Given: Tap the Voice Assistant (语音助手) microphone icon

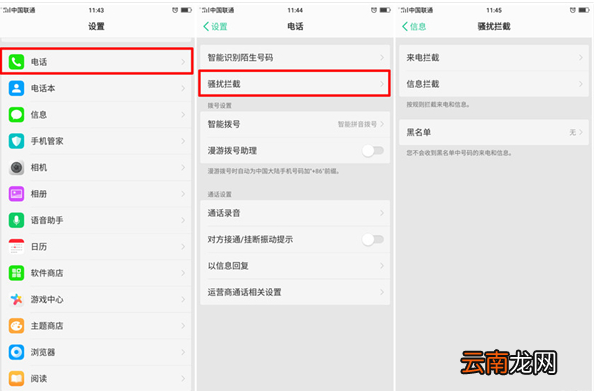Looking at the screenshot, I should (16, 220).
